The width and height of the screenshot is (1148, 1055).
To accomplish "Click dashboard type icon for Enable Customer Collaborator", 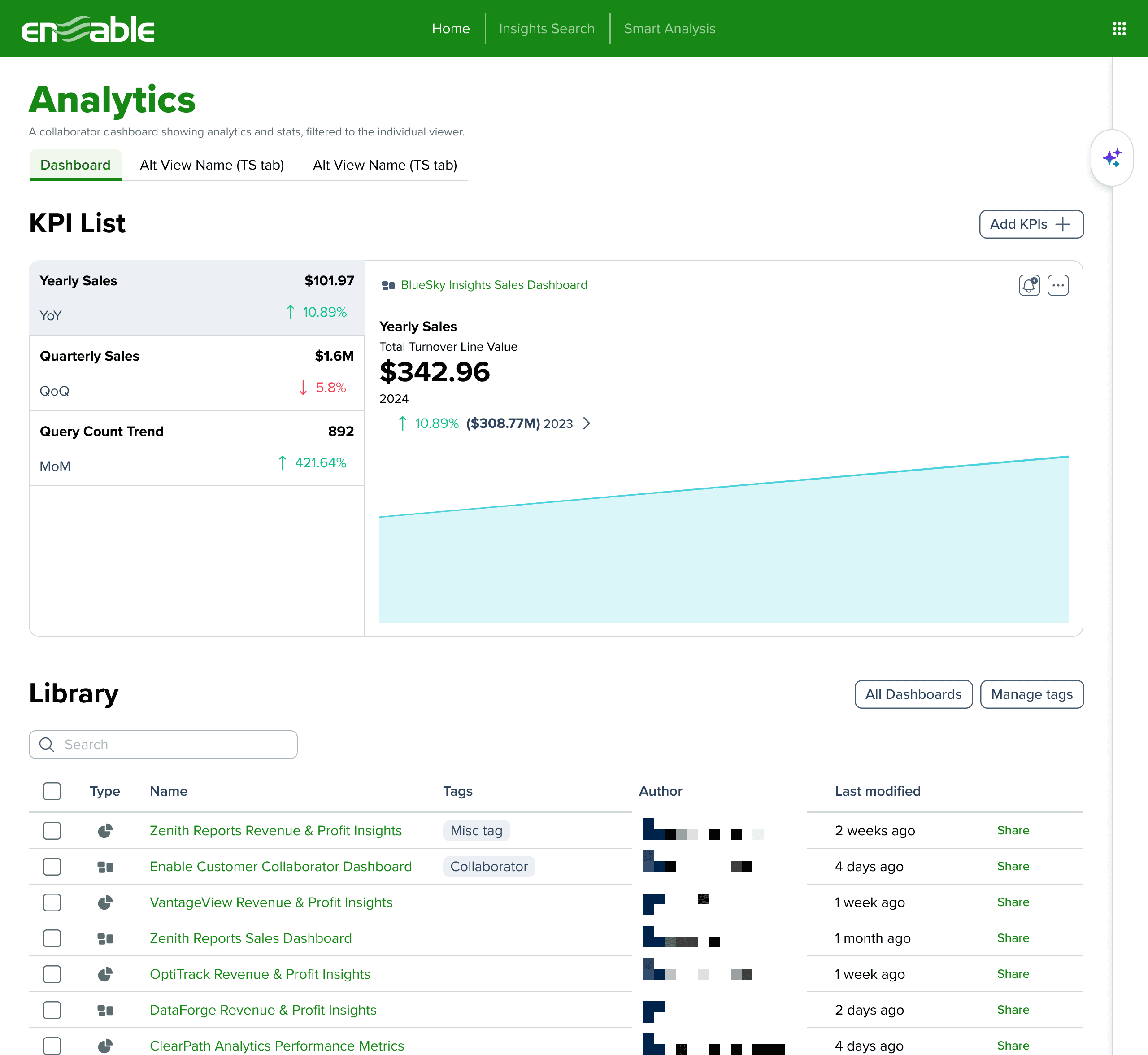I will [105, 867].
